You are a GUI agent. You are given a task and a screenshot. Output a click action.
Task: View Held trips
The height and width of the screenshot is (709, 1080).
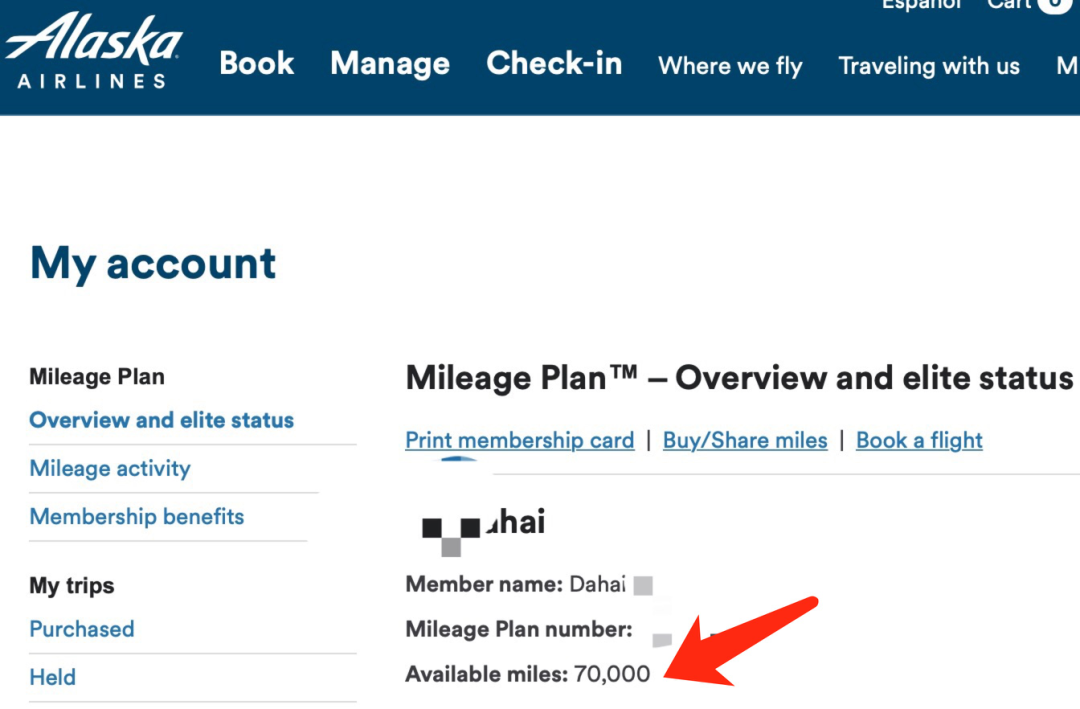coord(52,677)
